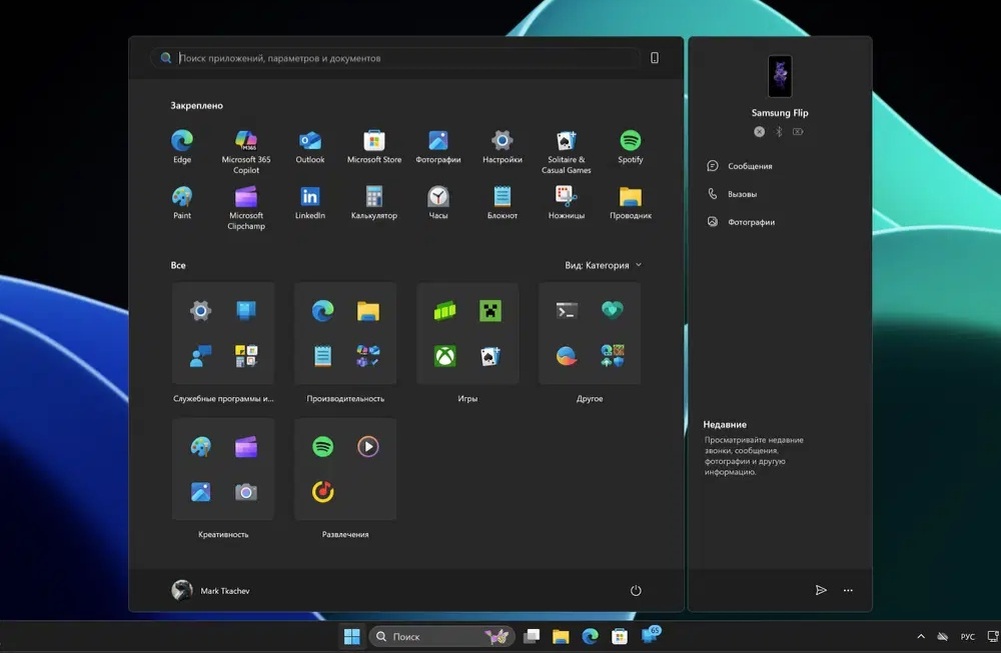Show hidden tray icons chevron
The height and width of the screenshot is (653, 1001).
921,636
